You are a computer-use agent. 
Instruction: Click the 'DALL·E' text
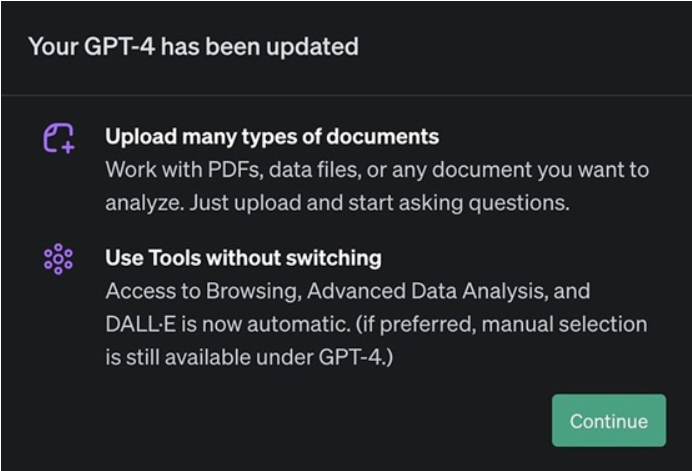[140, 324]
